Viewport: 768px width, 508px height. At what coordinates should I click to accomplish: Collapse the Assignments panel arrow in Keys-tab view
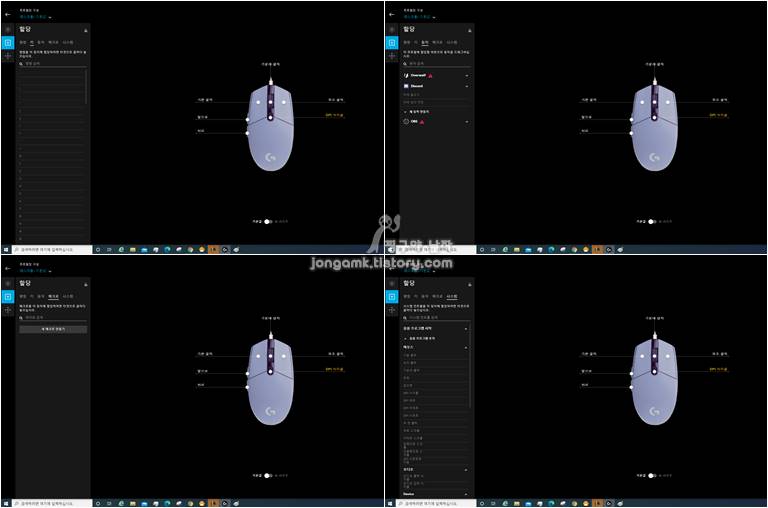tap(86, 30)
